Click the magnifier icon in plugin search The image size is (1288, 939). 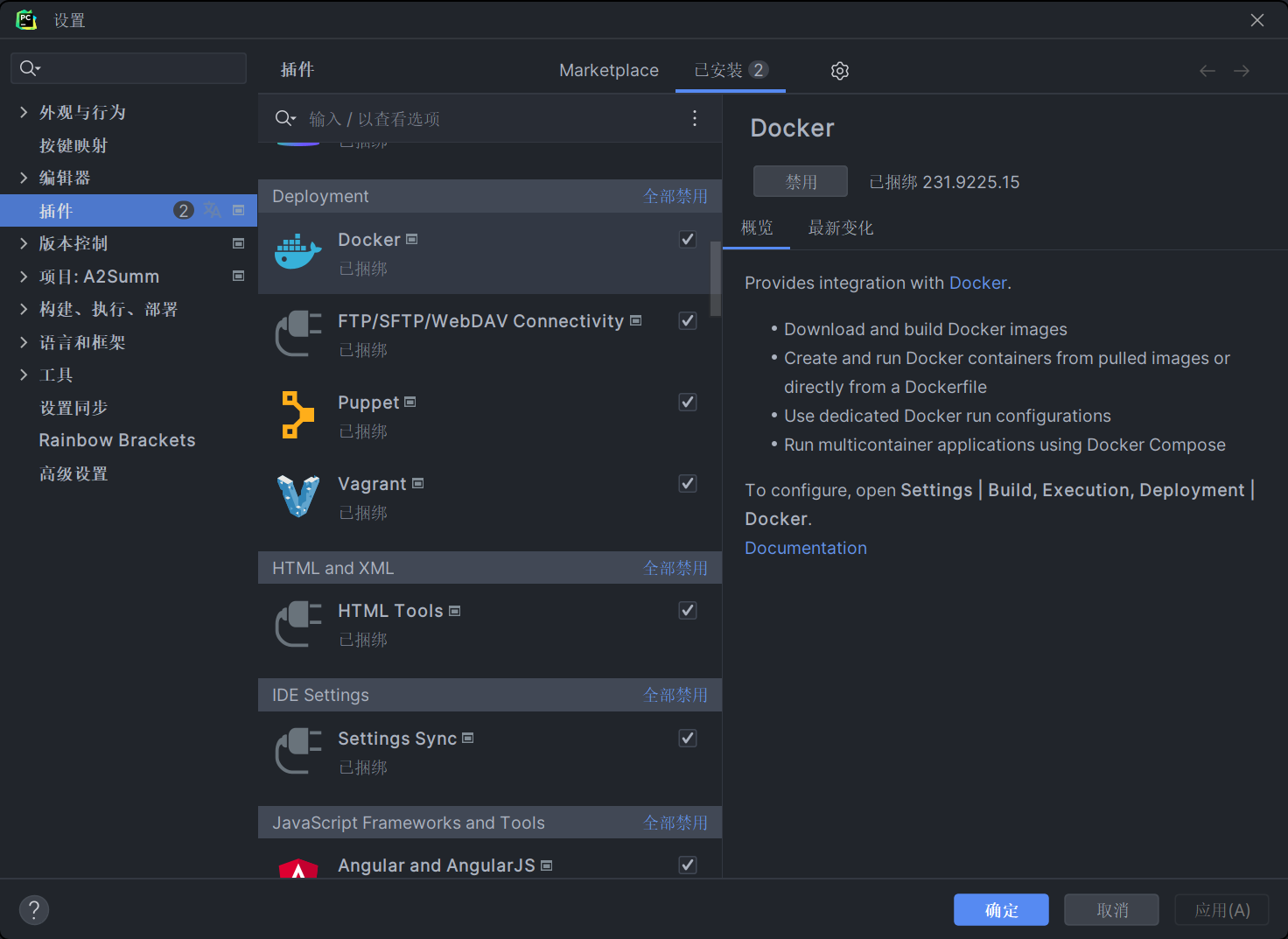[x=285, y=118]
